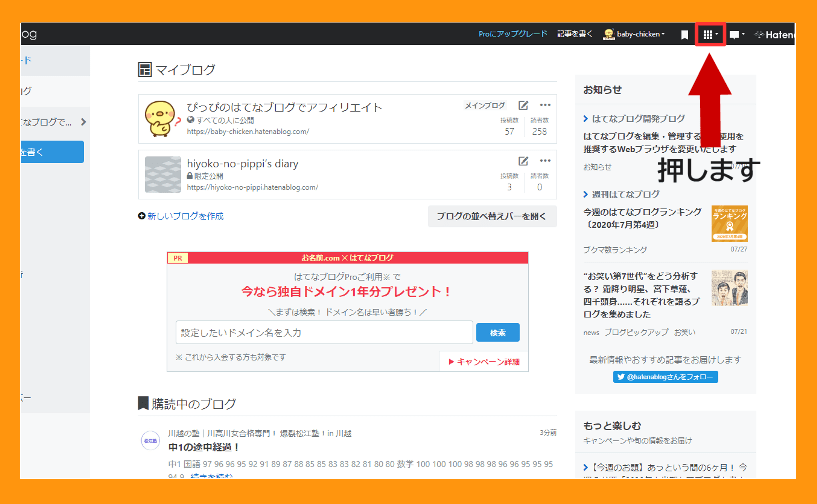
Task: Click the feed blog's round avatar icon
Action: 151,440
